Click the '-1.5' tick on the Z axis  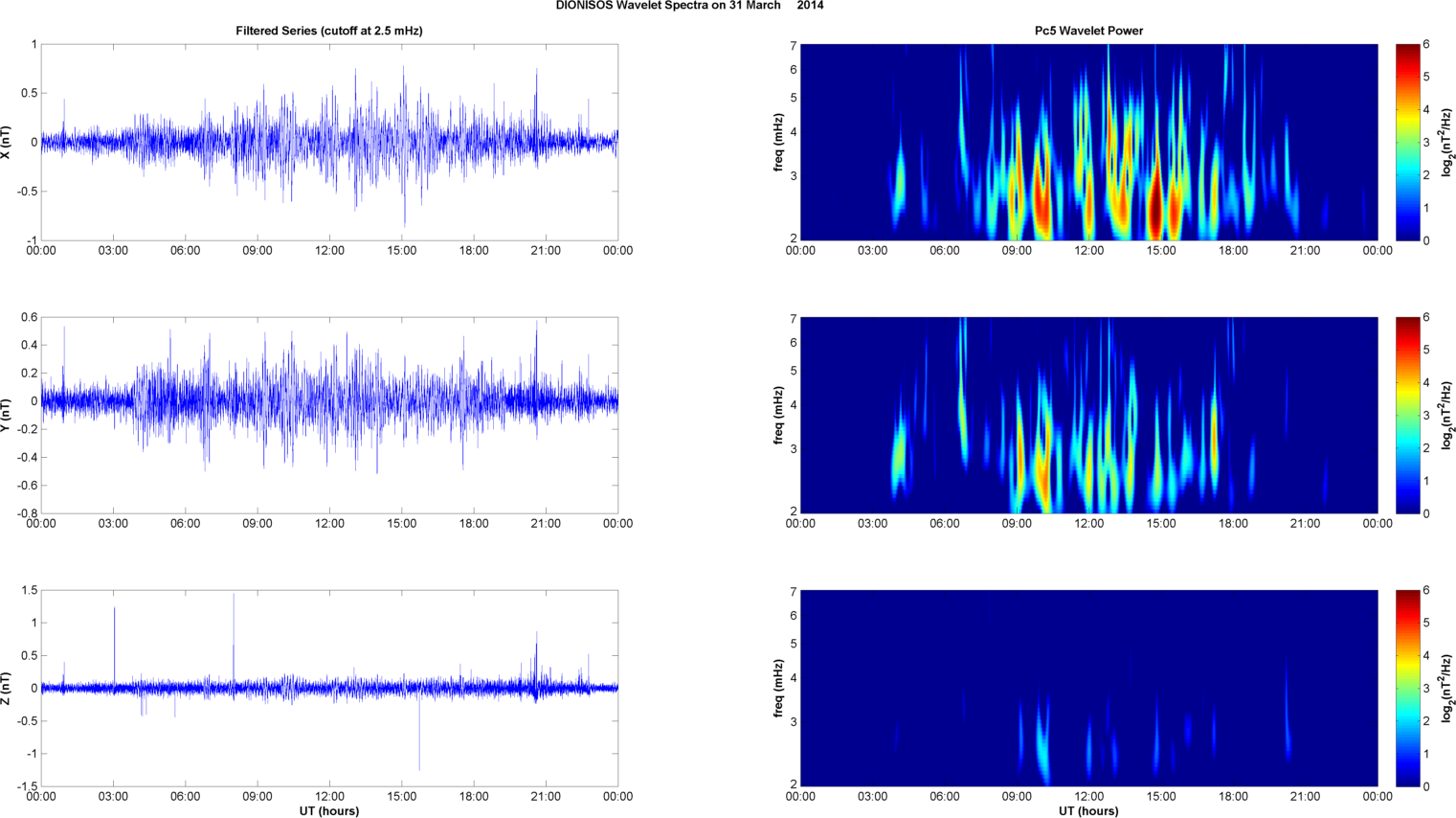point(28,786)
